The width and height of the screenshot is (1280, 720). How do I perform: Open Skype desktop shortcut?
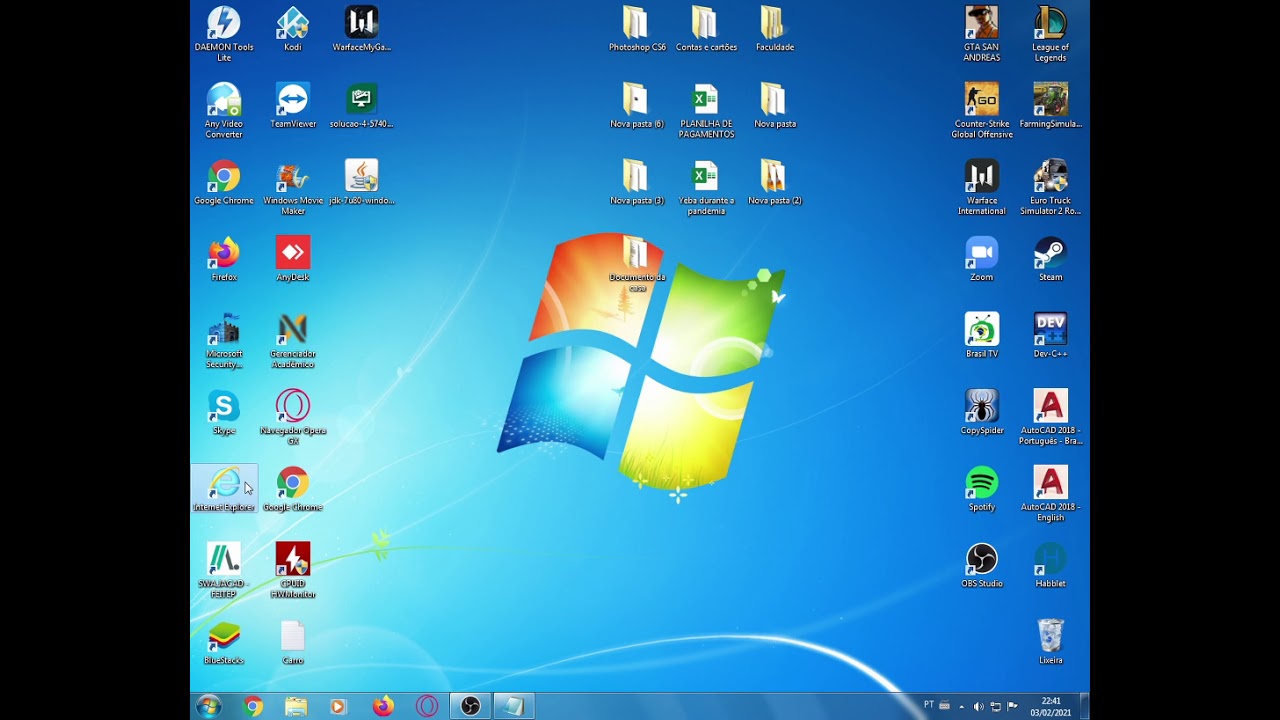pyautogui.click(x=223, y=412)
